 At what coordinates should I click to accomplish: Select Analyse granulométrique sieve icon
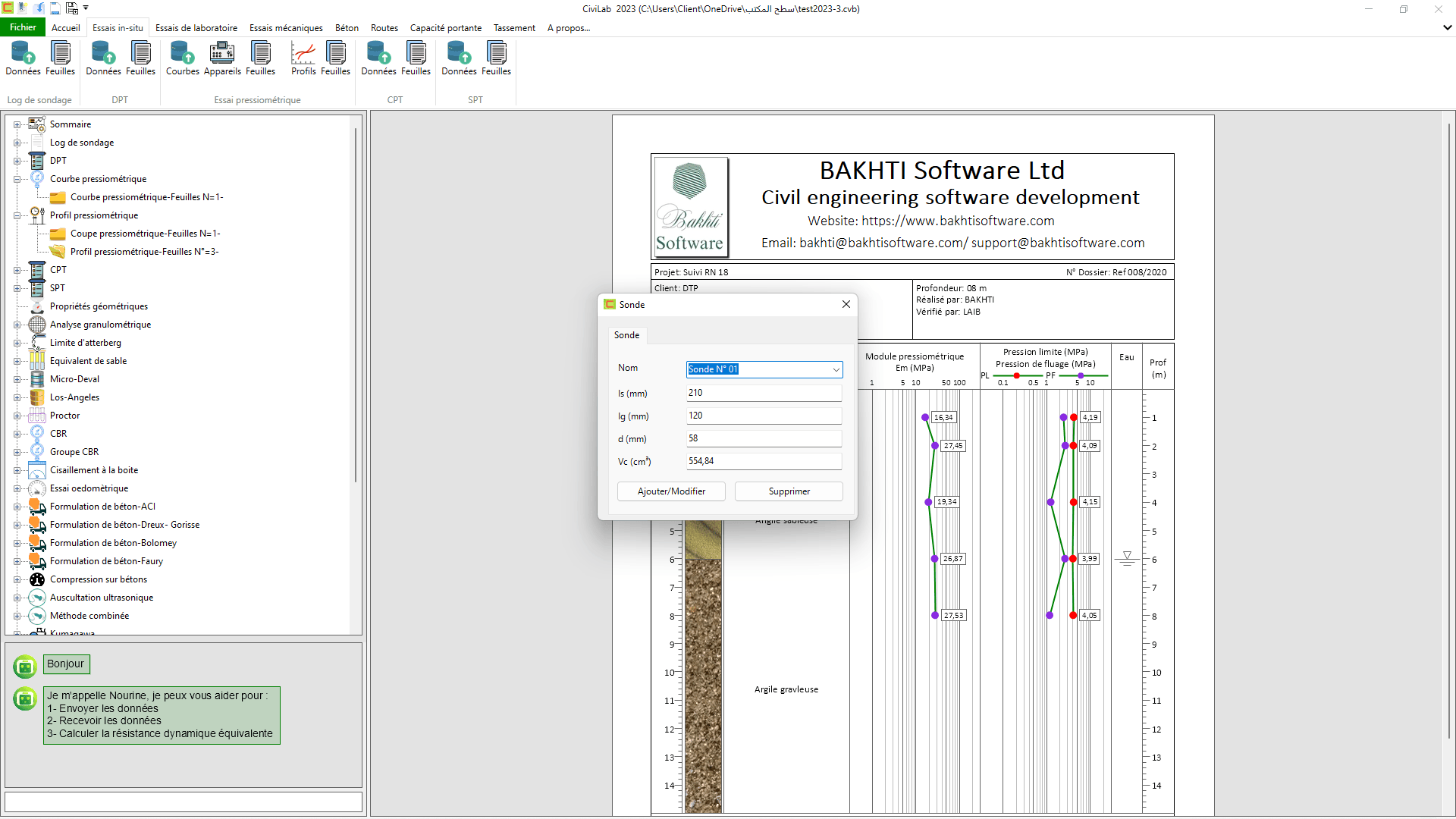pyautogui.click(x=37, y=325)
